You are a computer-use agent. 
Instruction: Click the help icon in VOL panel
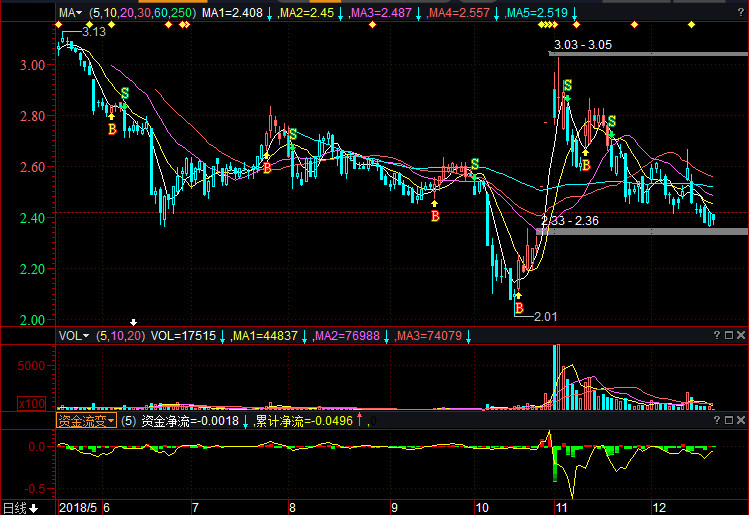pos(717,336)
